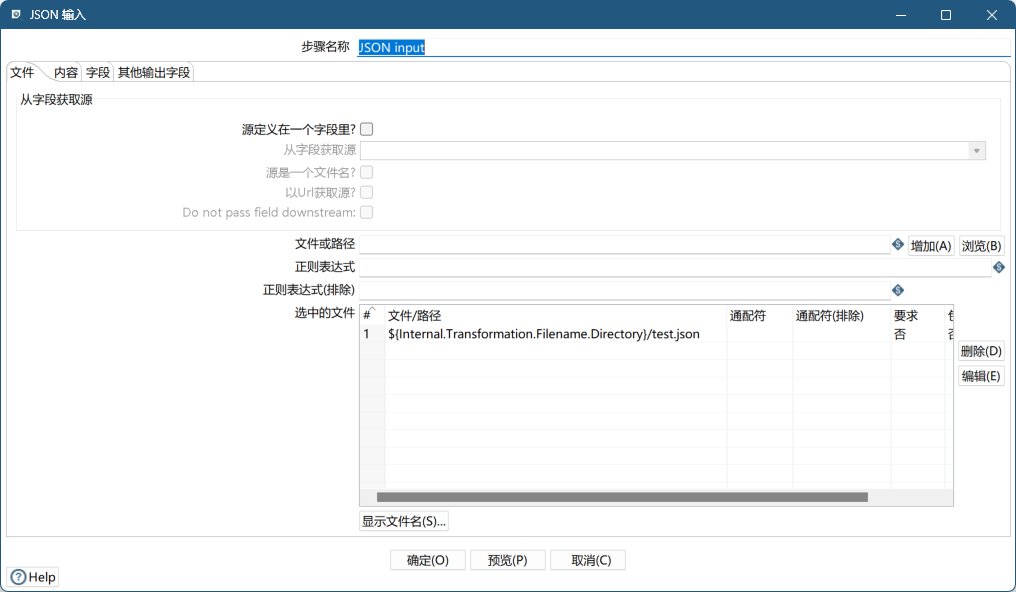Open the 字段 tab
Image resolution: width=1016 pixels, height=592 pixels.
pos(97,72)
